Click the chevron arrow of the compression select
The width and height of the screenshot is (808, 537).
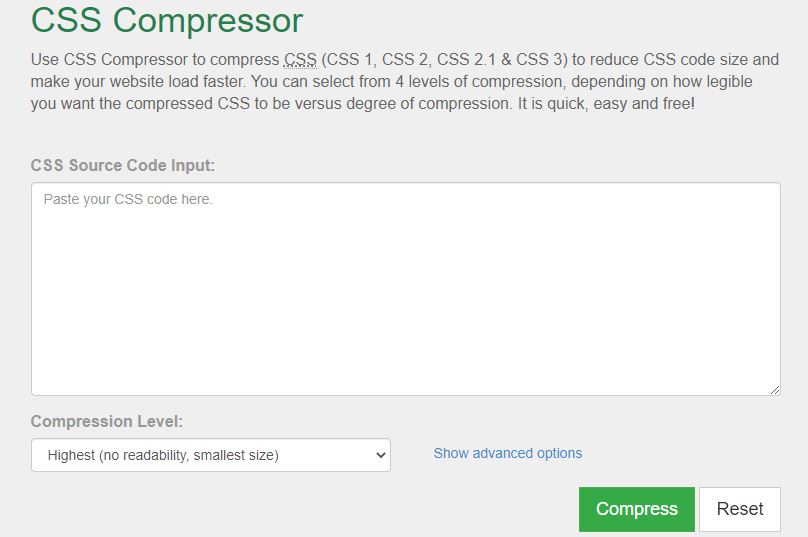coord(381,455)
